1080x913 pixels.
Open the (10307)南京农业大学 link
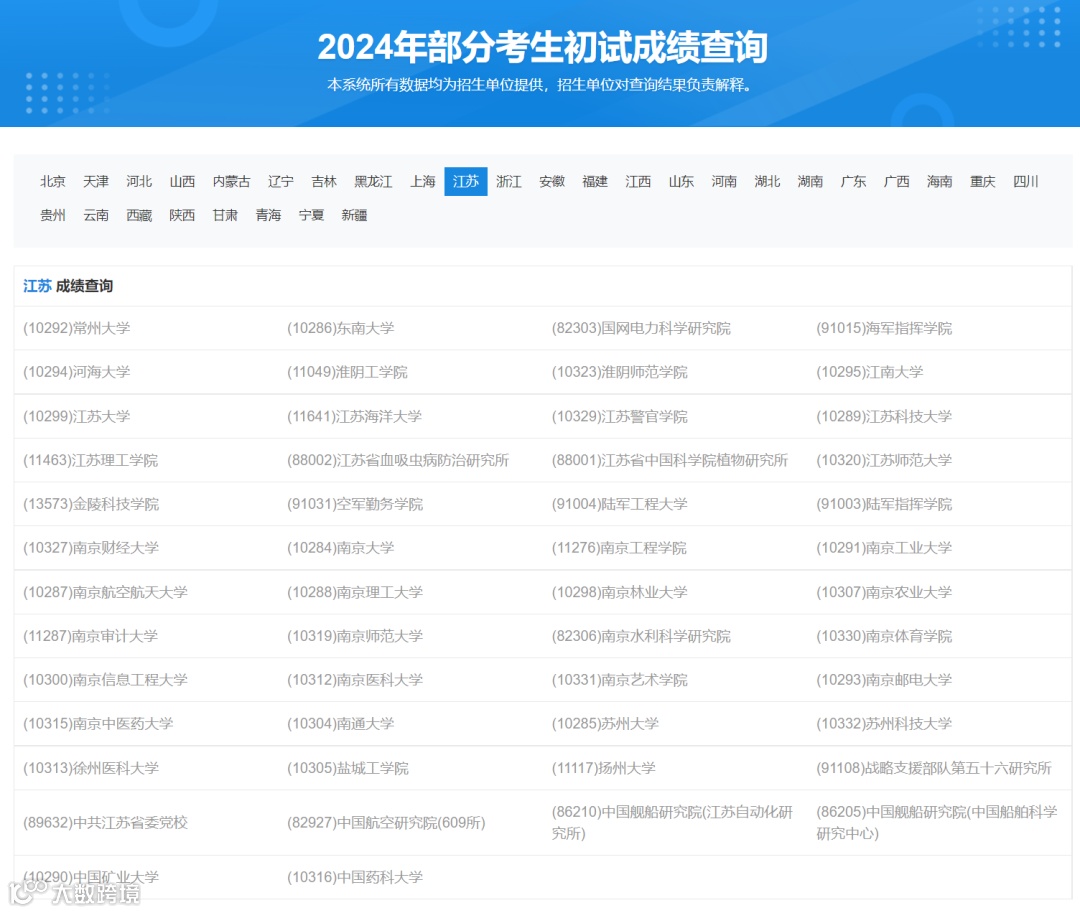click(x=884, y=591)
